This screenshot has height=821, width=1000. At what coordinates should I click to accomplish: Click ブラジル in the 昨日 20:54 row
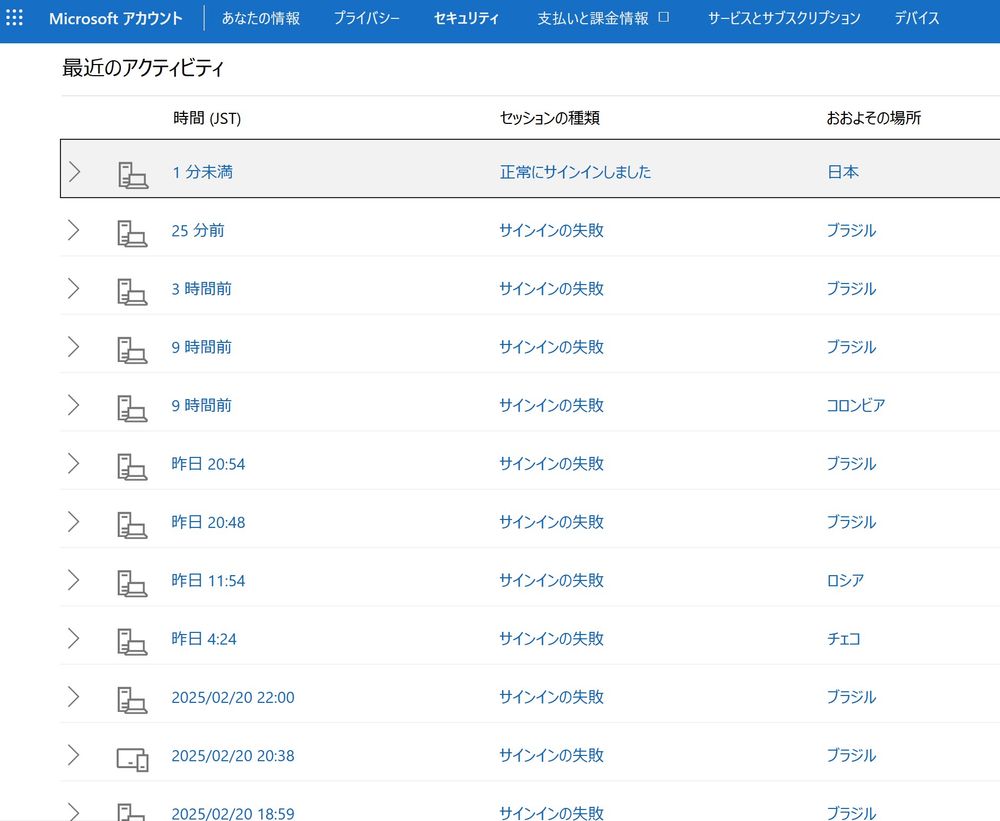(x=851, y=464)
